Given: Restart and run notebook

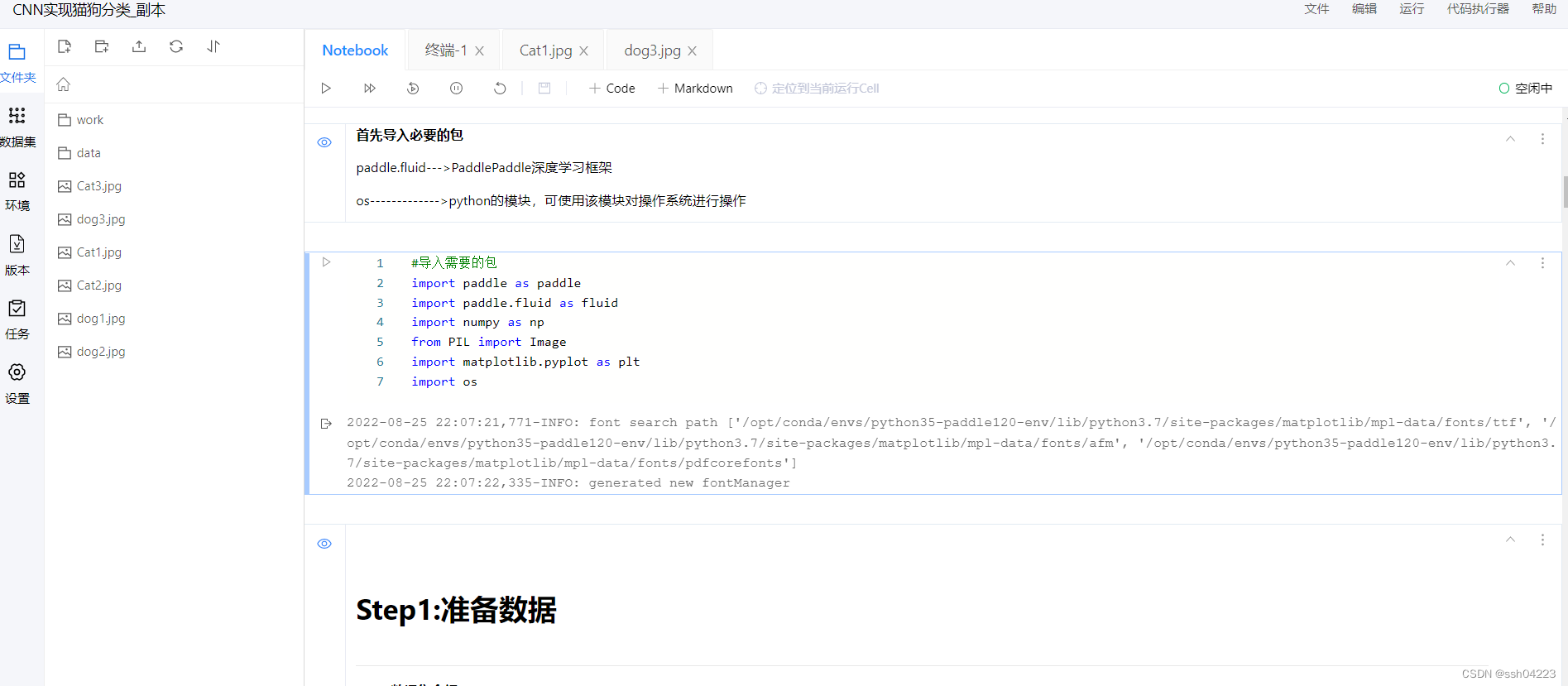Looking at the screenshot, I should pyautogui.click(x=413, y=89).
